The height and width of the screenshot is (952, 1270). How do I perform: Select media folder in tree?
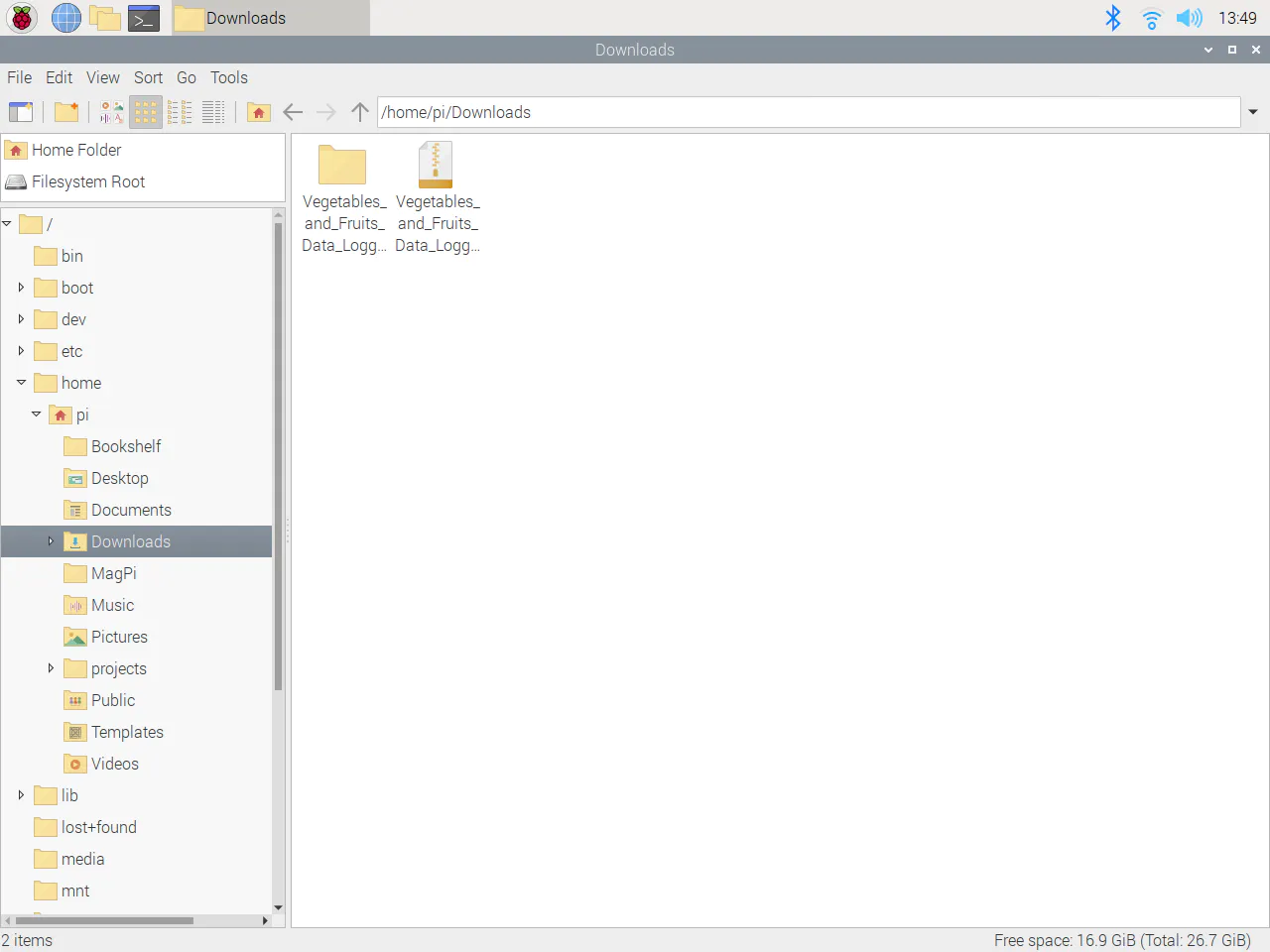pyautogui.click(x=69, y=859)
